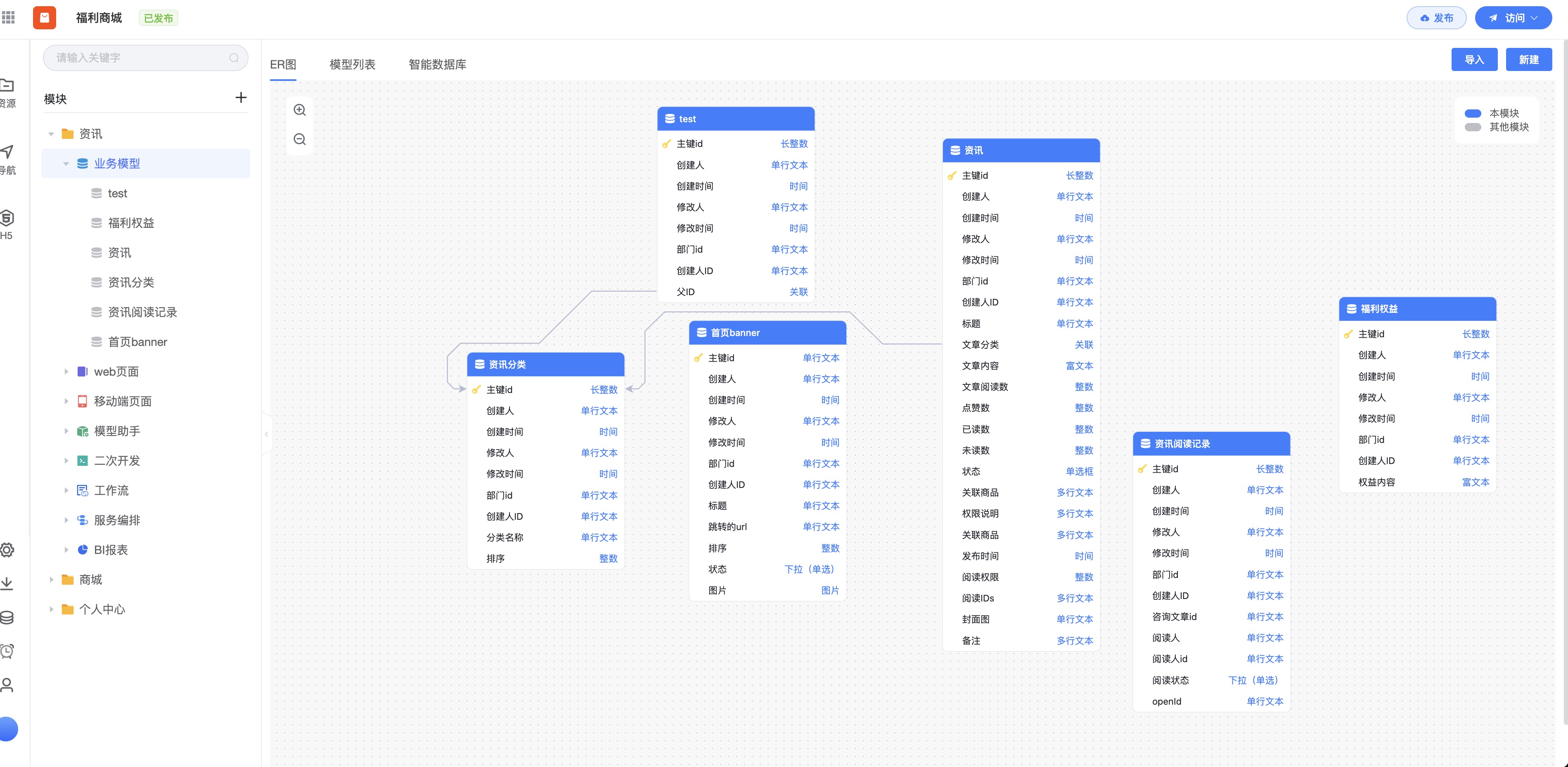Collapse the 业务模型 tree node
Image resolution: width=1568 pixels, height=767 pixels.
pyautogui.click(x=66, y=164)
